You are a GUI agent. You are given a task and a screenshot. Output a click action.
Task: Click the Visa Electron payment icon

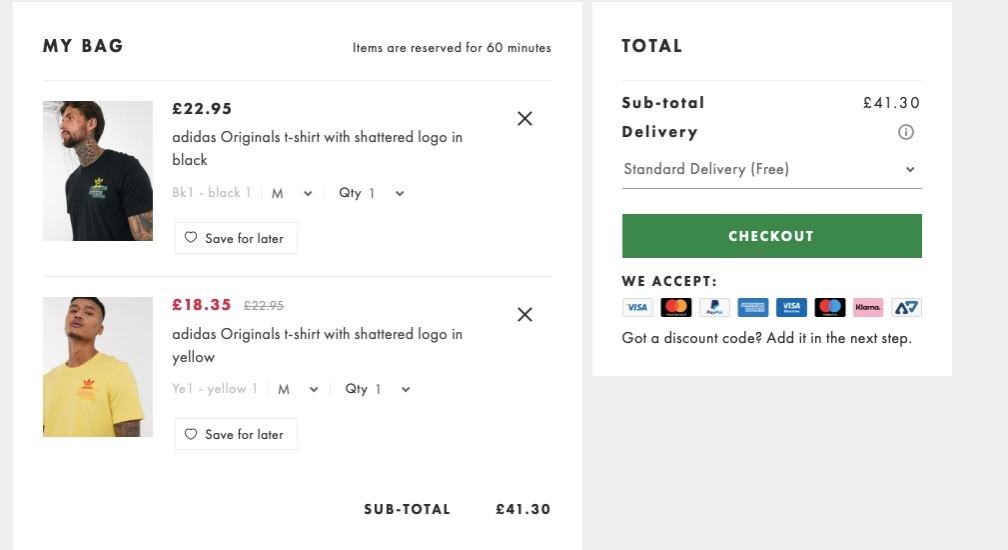(x=791, y=307)
